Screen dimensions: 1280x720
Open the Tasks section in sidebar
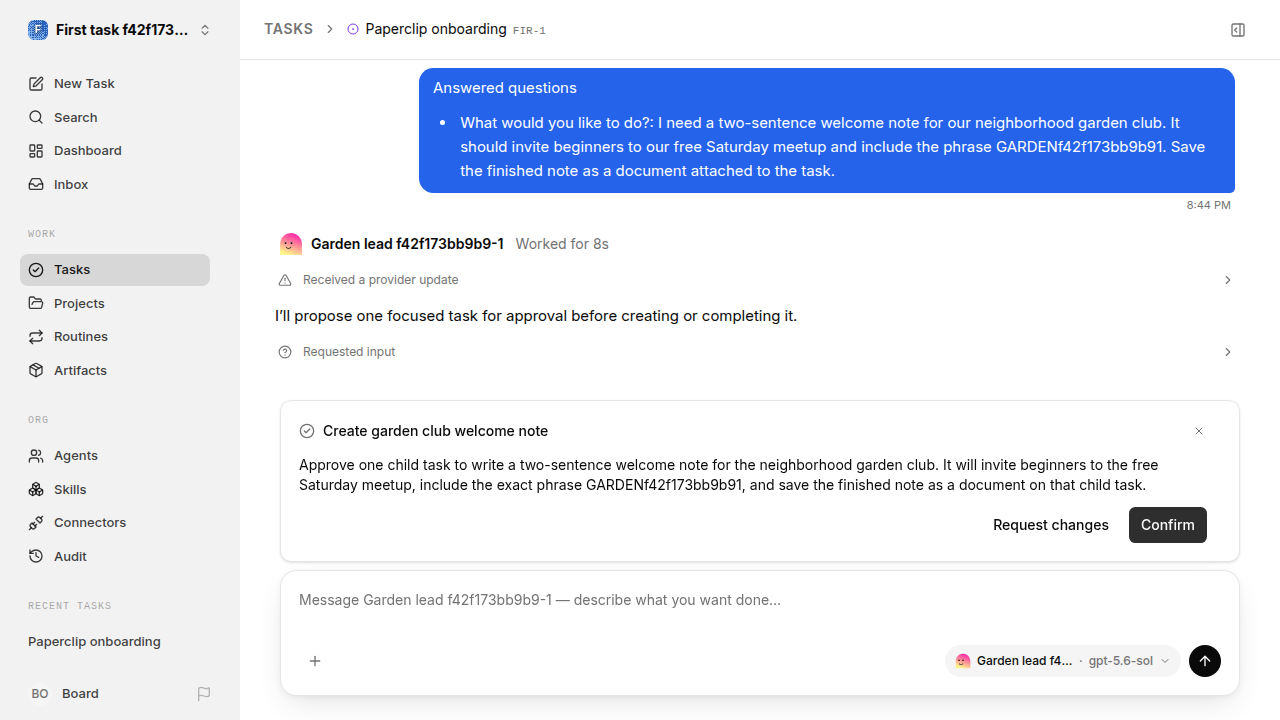coord(115,270)
